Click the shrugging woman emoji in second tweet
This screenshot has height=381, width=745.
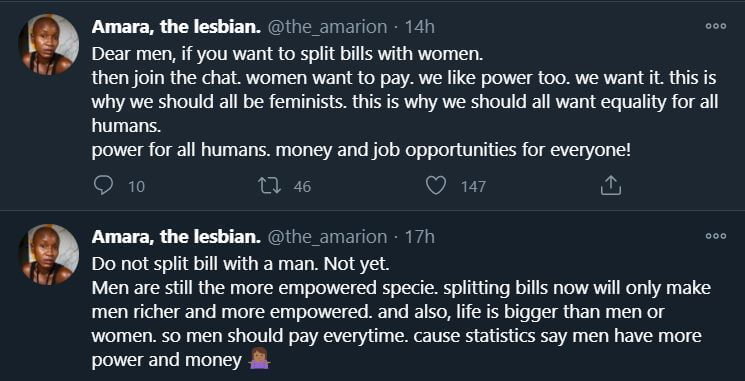259,360
